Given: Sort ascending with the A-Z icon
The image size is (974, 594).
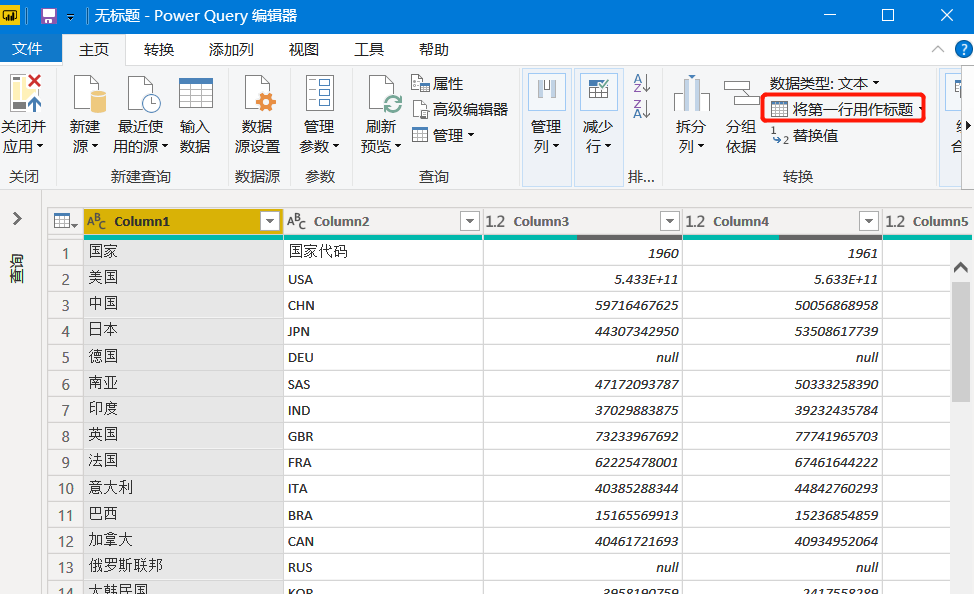Looking at the screenshot, I should coord(642,83).
